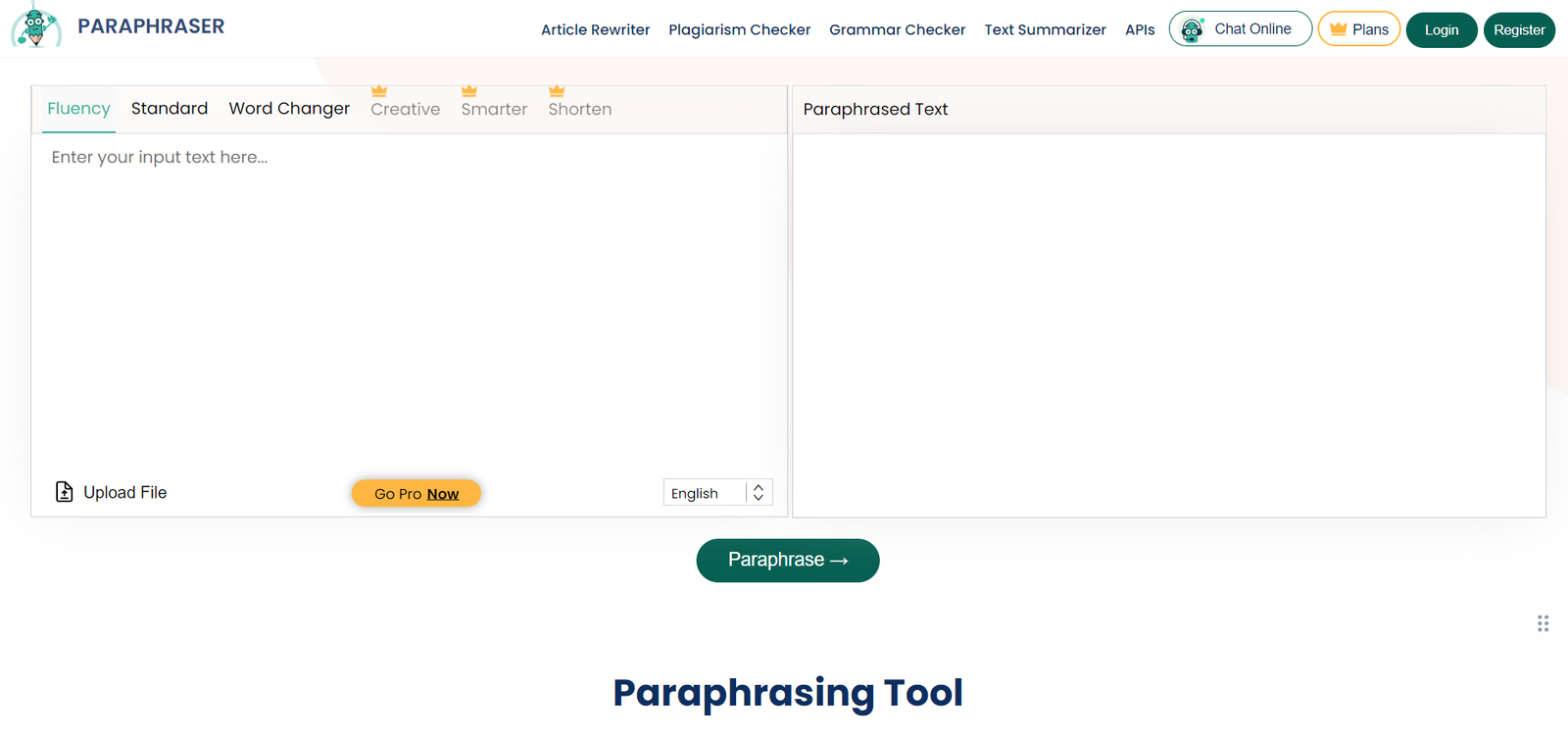The width and height of the screenshot is (1568, 737).
Task: Click the Paraphraser robot logo icon
Action: tap(36, 25)
